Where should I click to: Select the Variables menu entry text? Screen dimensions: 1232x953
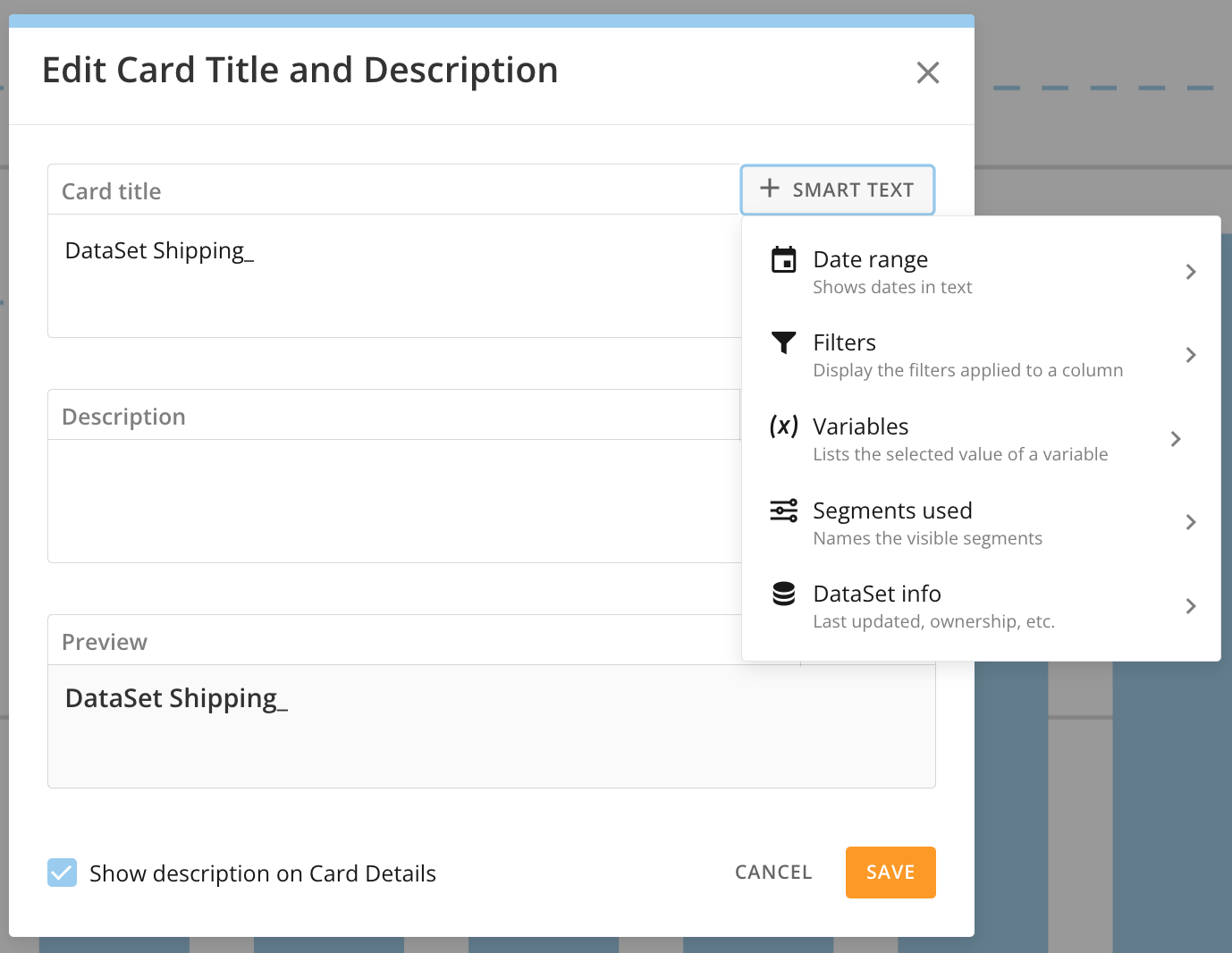[860, 427]
